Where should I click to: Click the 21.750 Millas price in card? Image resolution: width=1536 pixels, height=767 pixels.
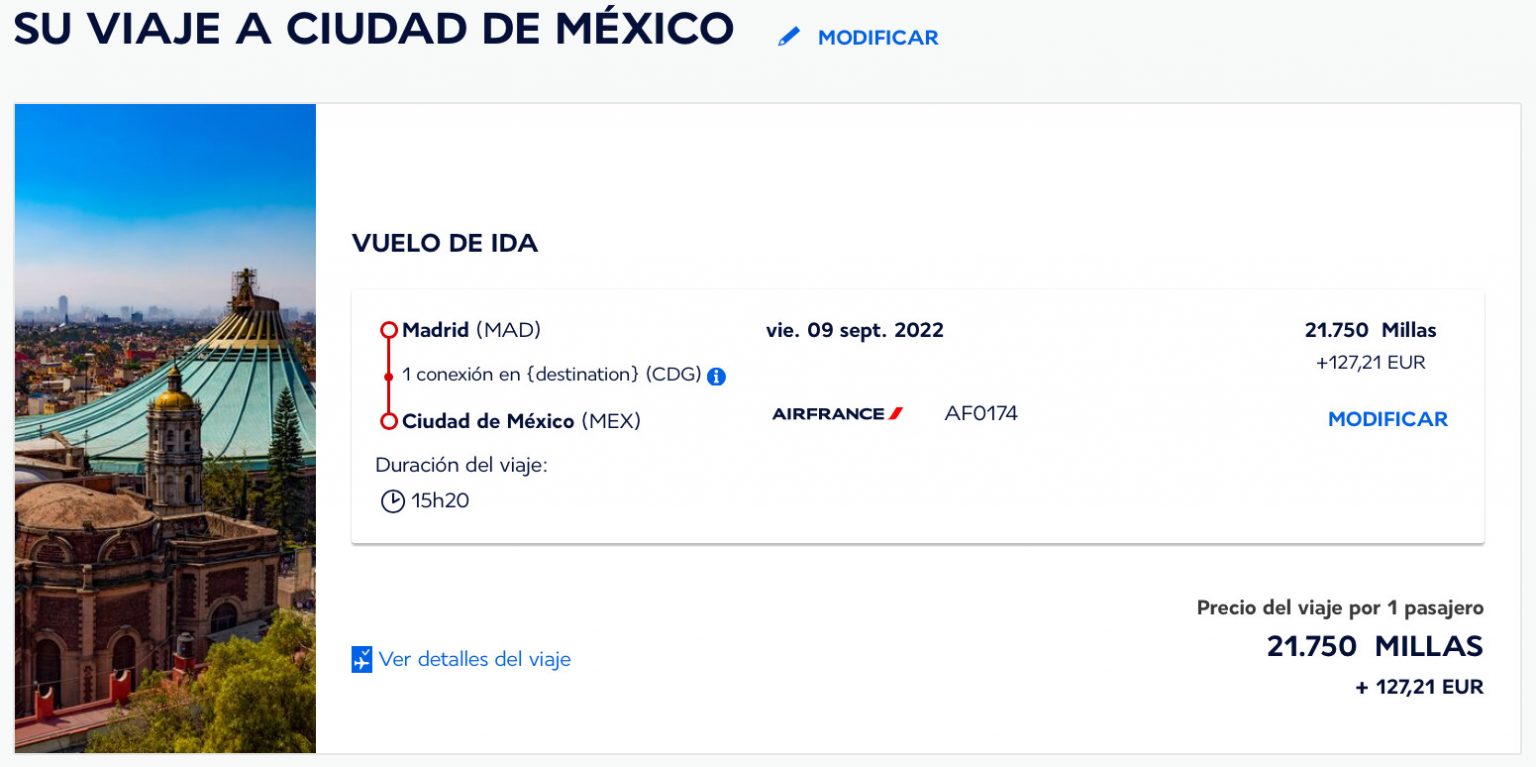(x=1370, y=331)
